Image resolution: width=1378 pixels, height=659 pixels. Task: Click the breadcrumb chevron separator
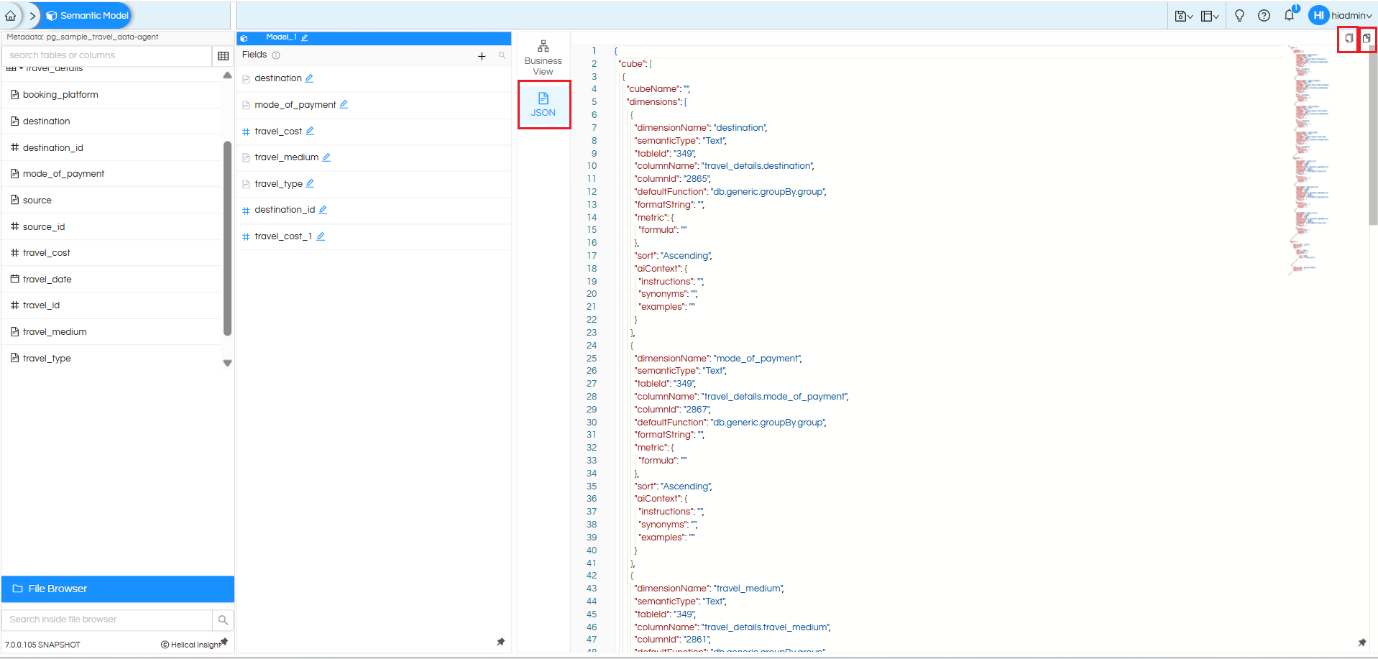tap(32, 16)
